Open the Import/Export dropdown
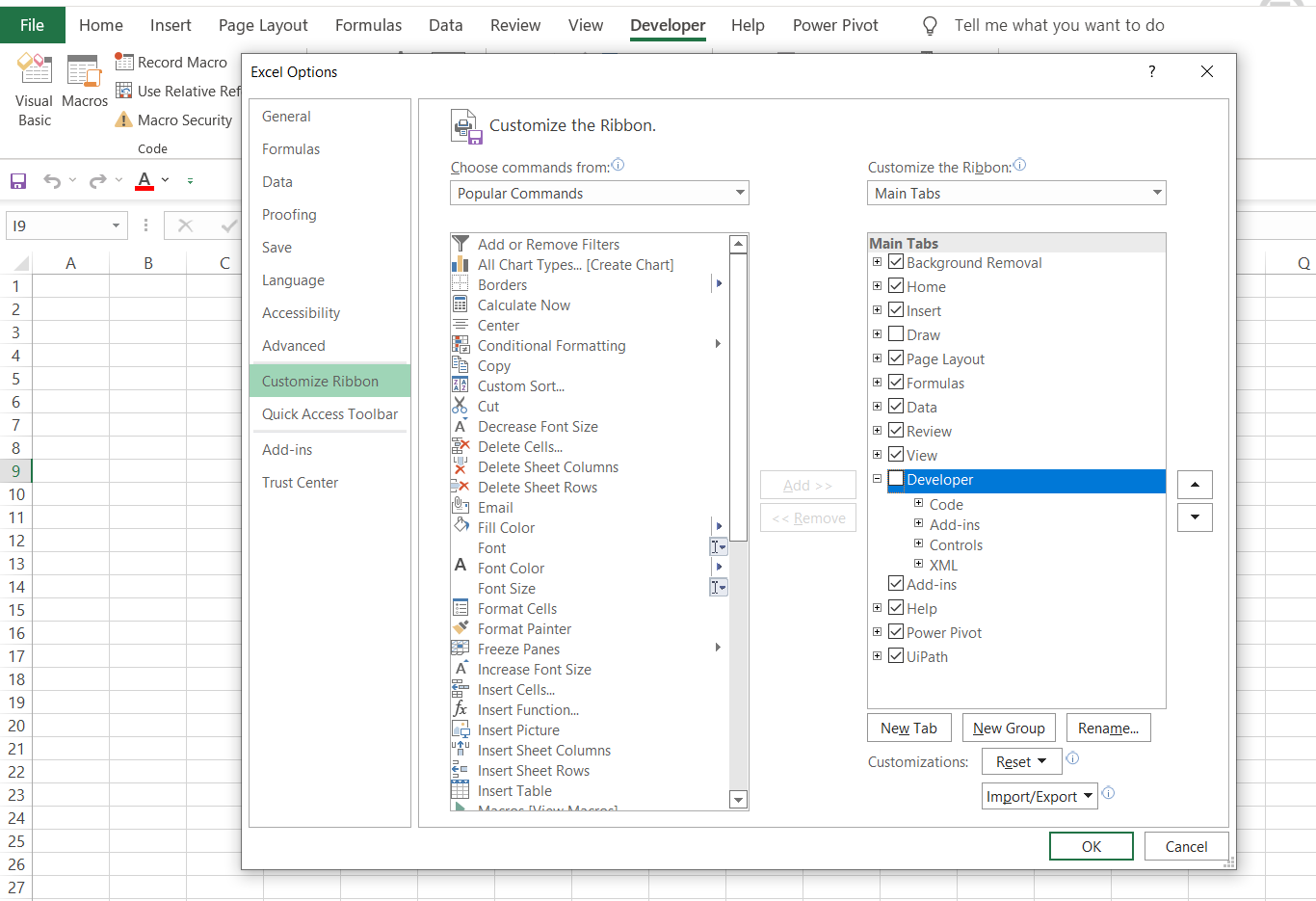This screenshot has height=901, width=1316. coord(1040,796)
